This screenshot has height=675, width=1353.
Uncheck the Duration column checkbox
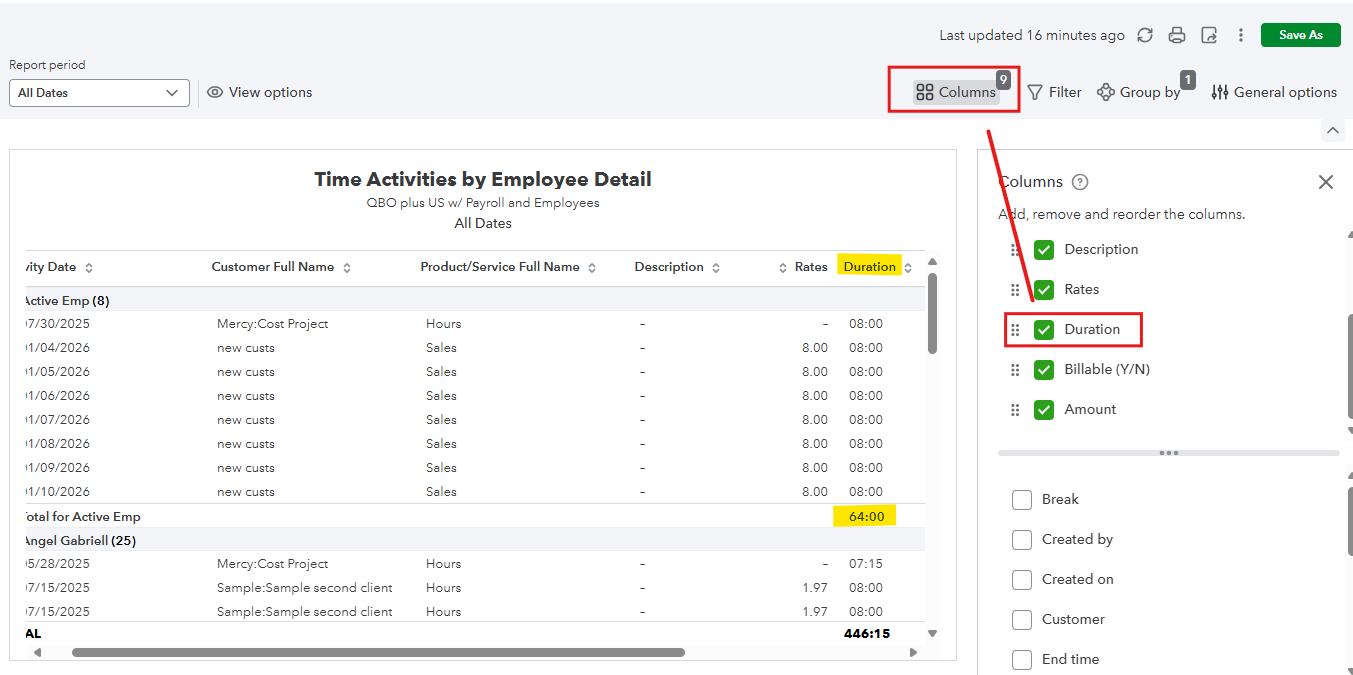point(1044,329)
